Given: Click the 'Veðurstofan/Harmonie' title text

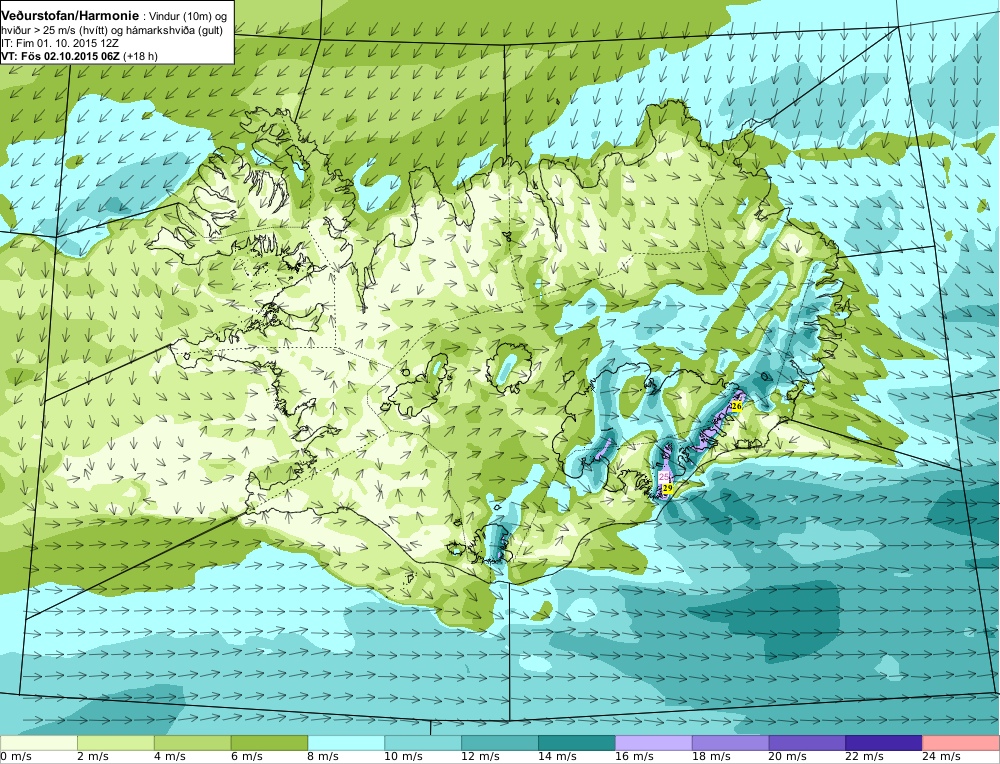Looking at the screenshot, I should pyautogui.click(x=70, y=16).
